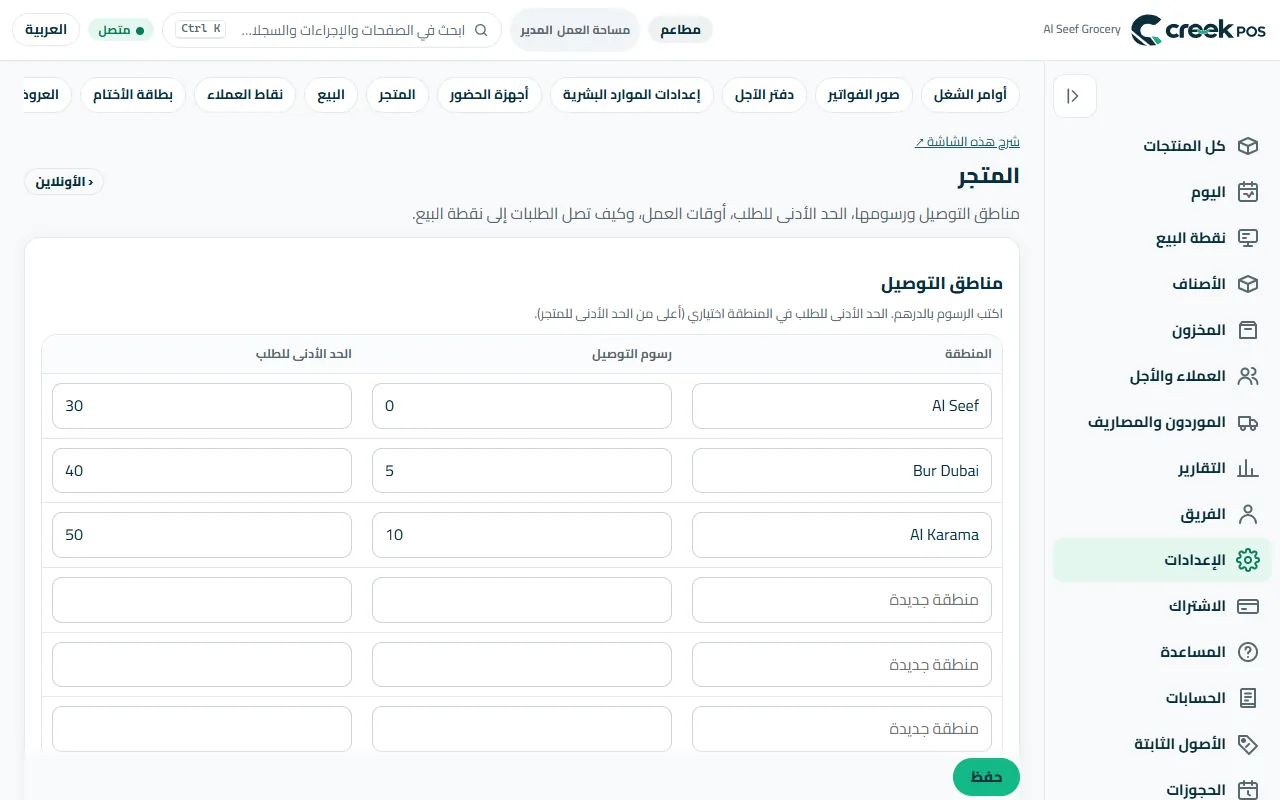The height and width of the screenshot is (800, 1280).
Task: Switch to دفتر الآجل tab
Action: tap(765, 95)
